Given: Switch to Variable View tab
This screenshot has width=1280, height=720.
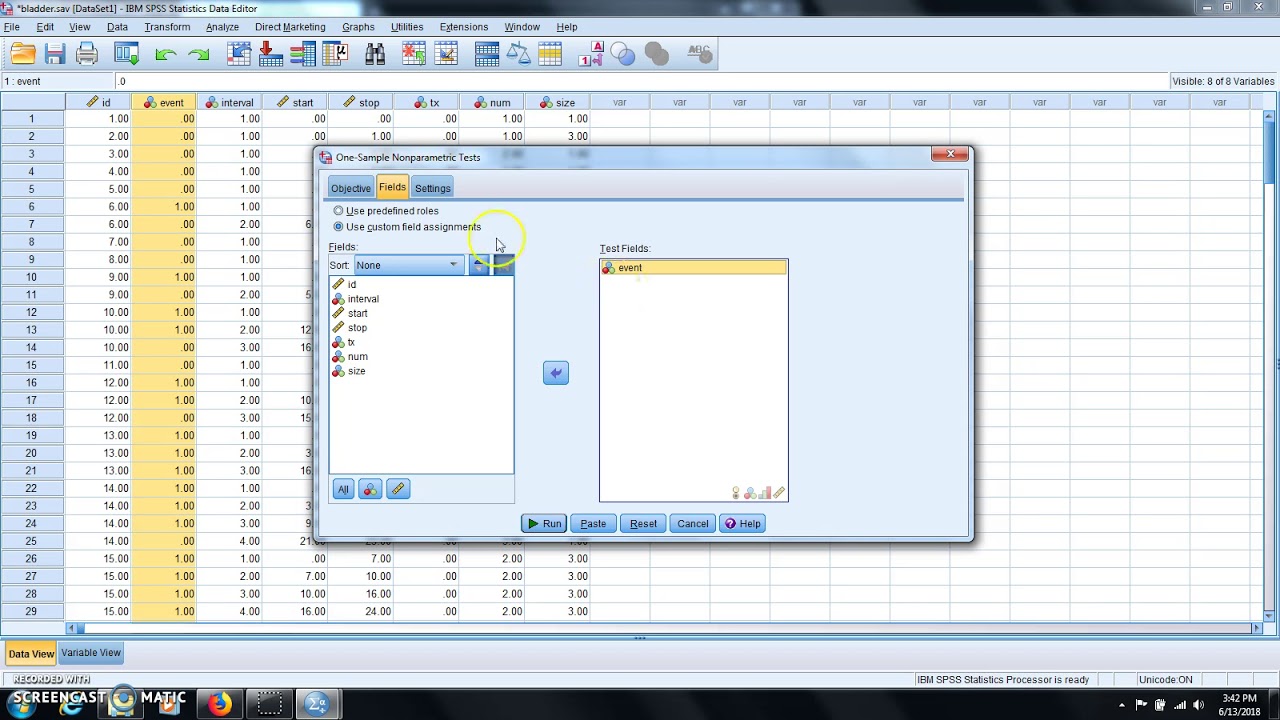Looking at the screenshot, I should tap(91, 653).
